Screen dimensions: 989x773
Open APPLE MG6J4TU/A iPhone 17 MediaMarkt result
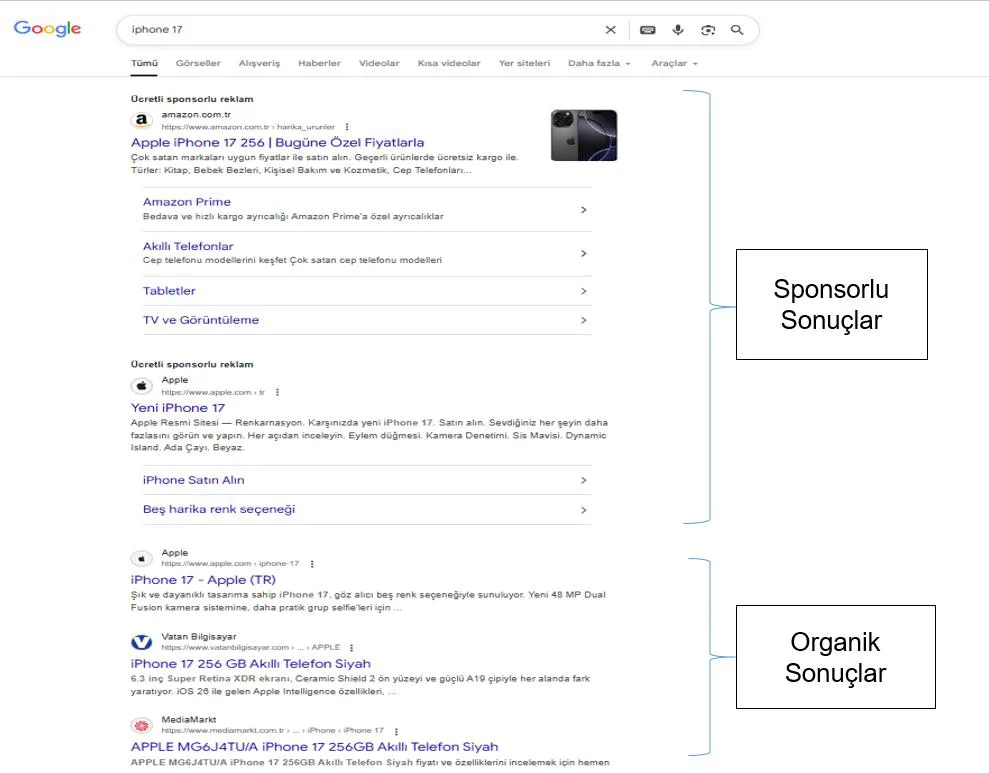point(314,747)
